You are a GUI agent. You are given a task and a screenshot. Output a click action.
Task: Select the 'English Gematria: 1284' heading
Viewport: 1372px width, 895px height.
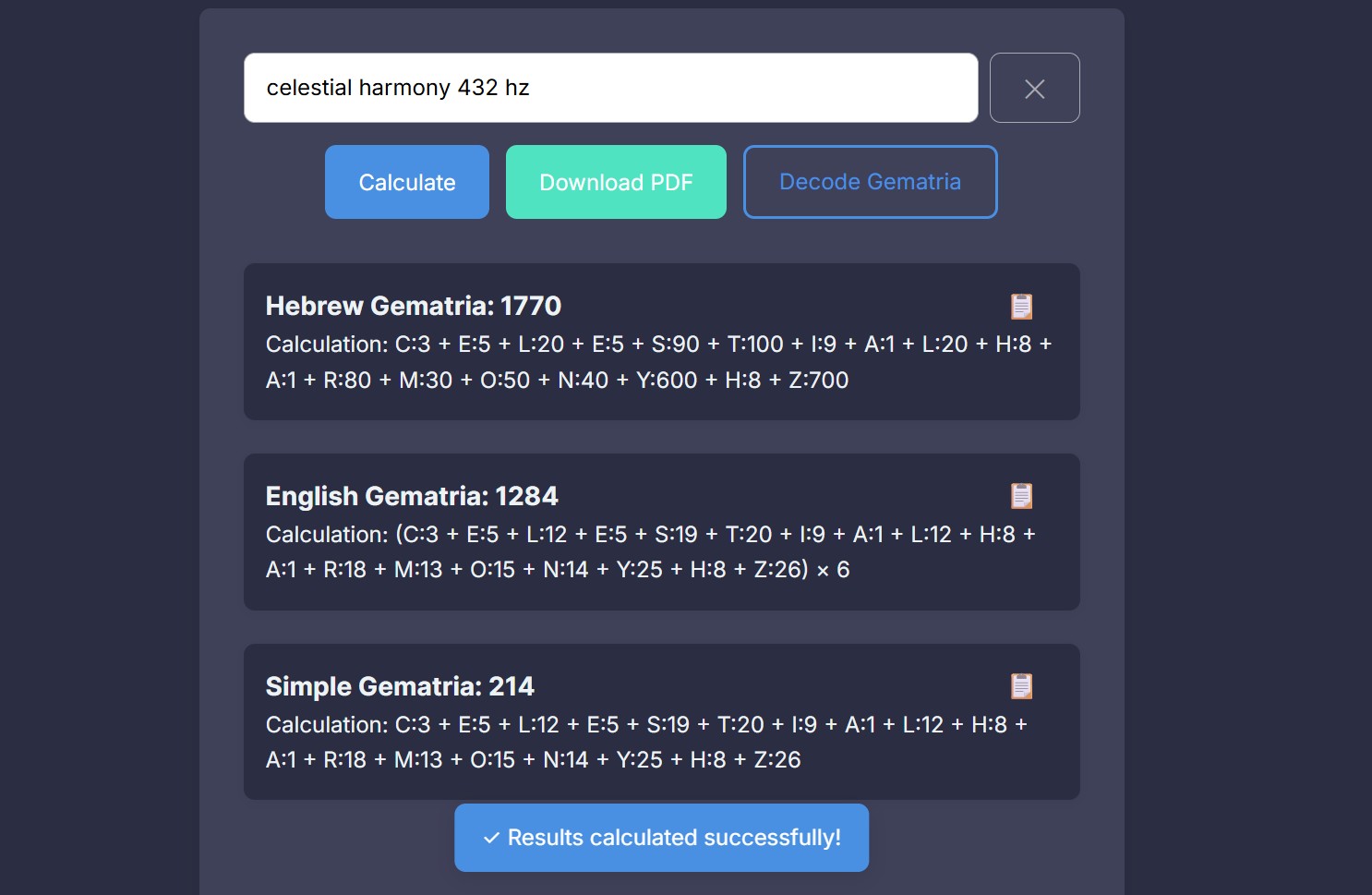[412, 496]
